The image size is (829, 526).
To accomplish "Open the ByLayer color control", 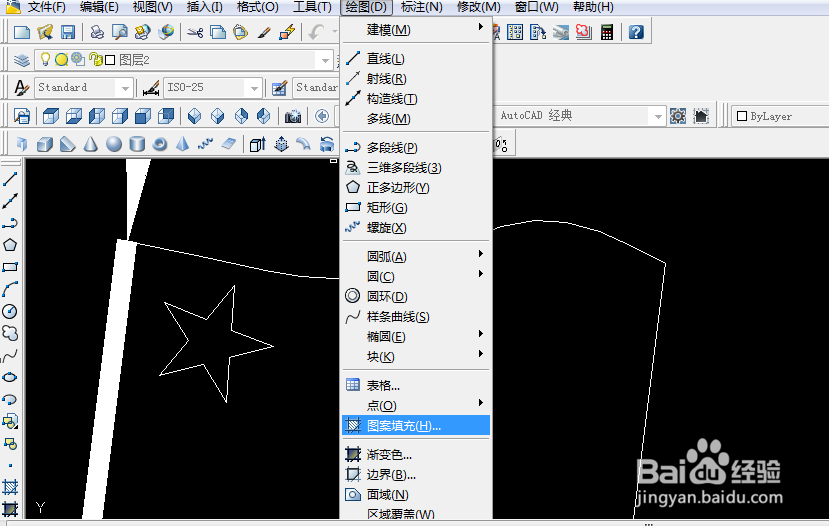I will coord(780,116).
